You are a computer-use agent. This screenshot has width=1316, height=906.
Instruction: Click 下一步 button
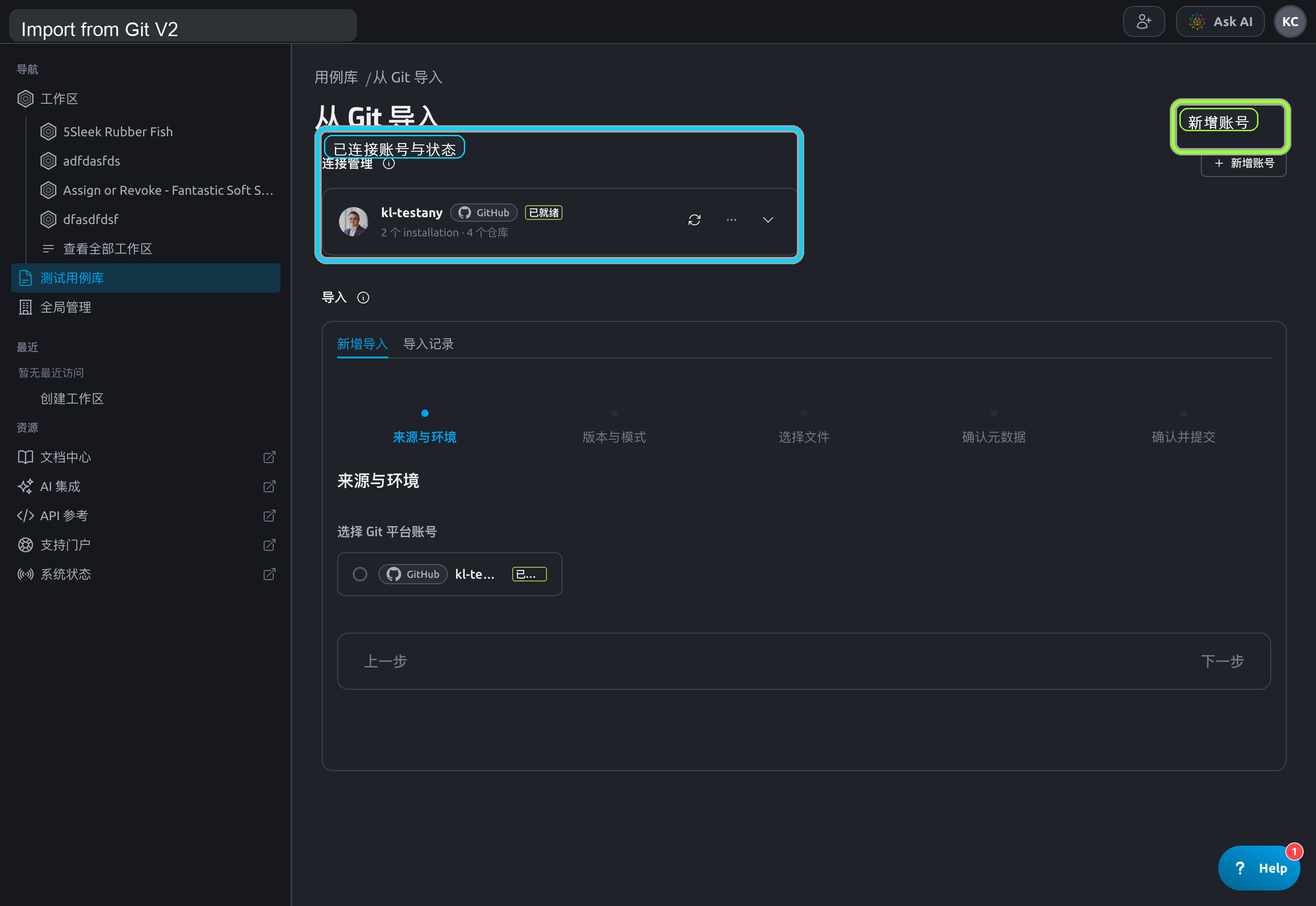tap(1222, 661)
